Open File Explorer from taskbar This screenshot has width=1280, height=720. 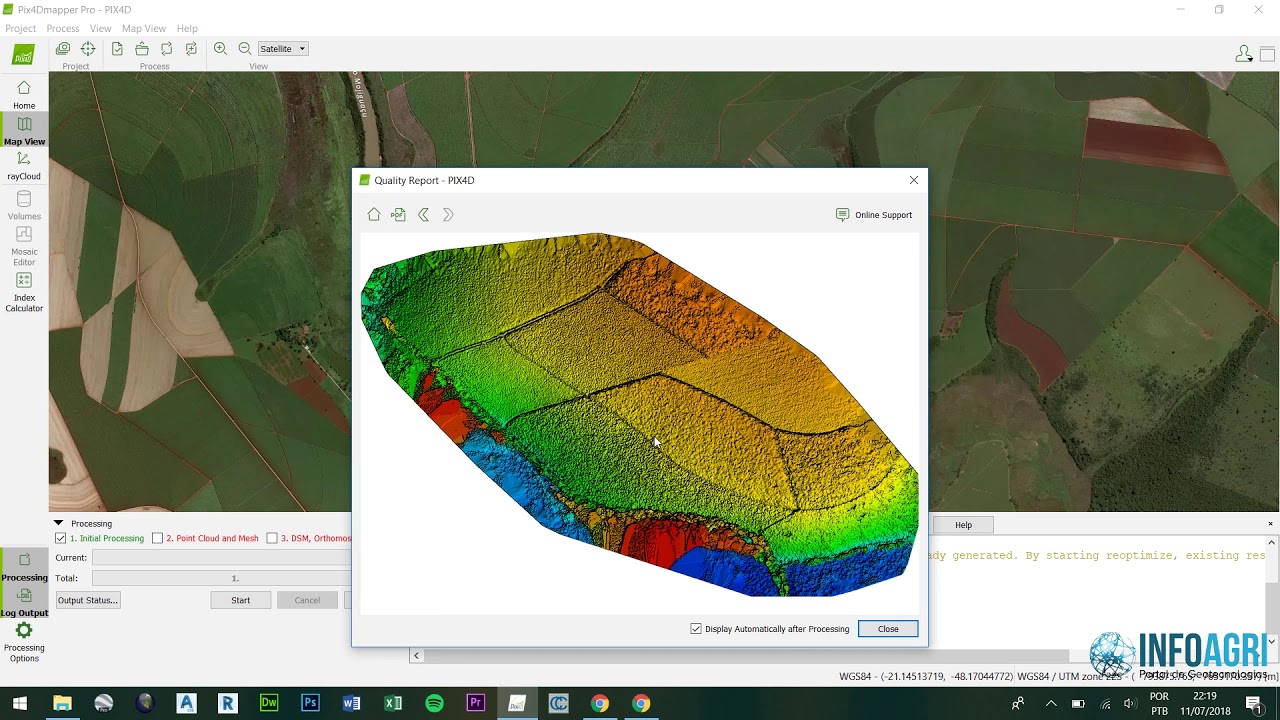[x=62, y=704]
